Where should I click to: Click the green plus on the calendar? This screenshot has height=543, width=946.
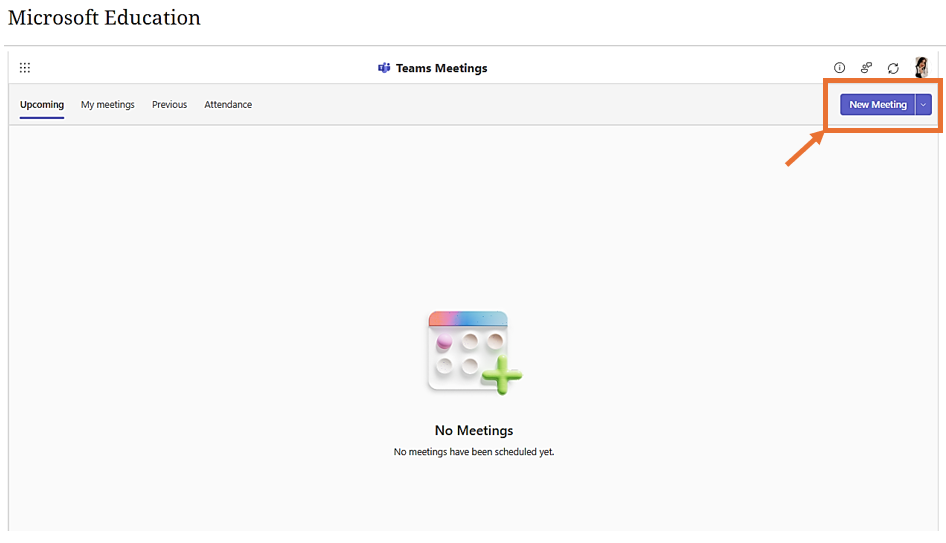point(502,375)
